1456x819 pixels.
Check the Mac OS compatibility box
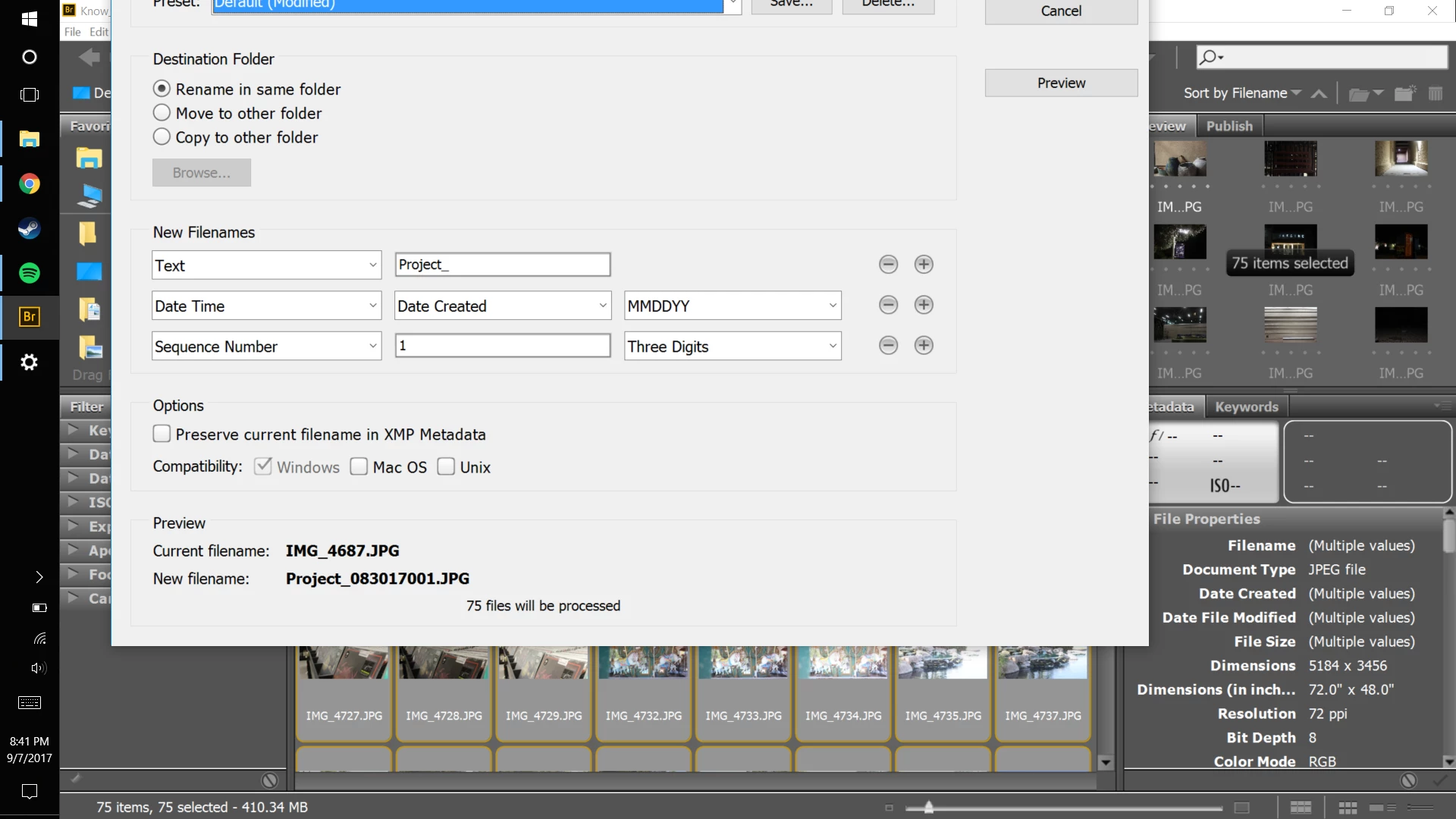coord(359,467)
